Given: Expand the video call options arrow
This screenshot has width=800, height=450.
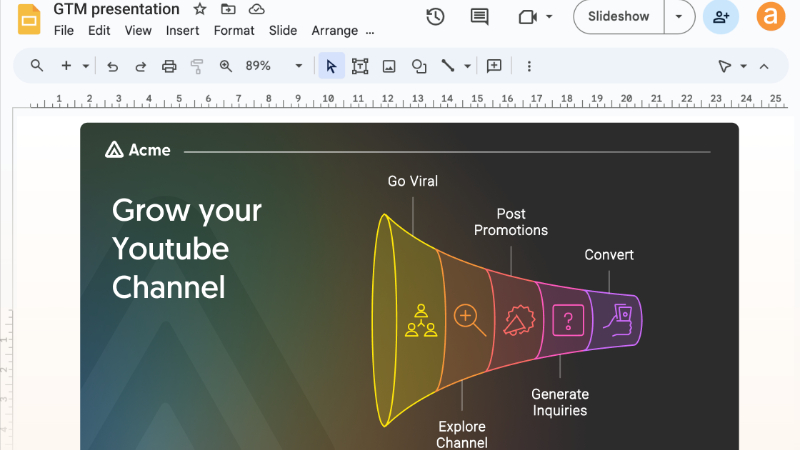Looking at the screenshot, I should click(x=549, y=17).
